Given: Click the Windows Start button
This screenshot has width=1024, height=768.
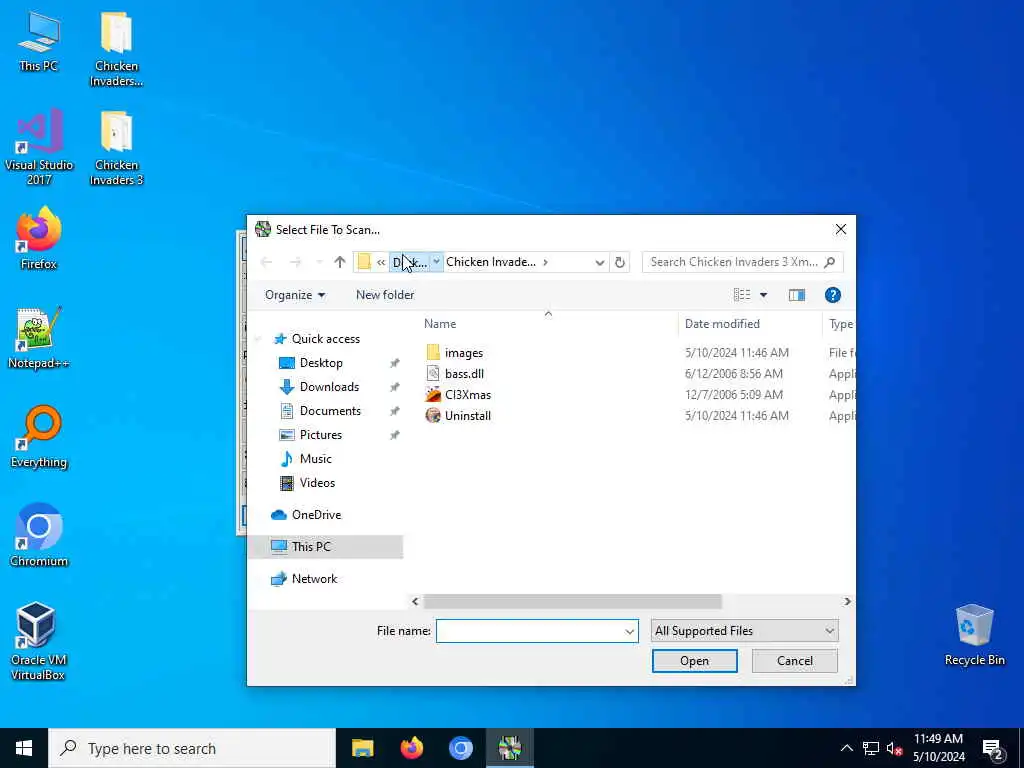Looking at the screenshot, I should click(24, 748).
